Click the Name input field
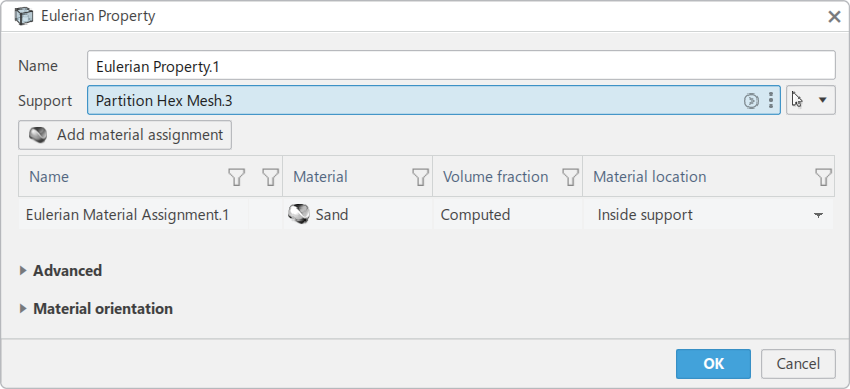The image size is (850, 389). (x=461, y=66)
